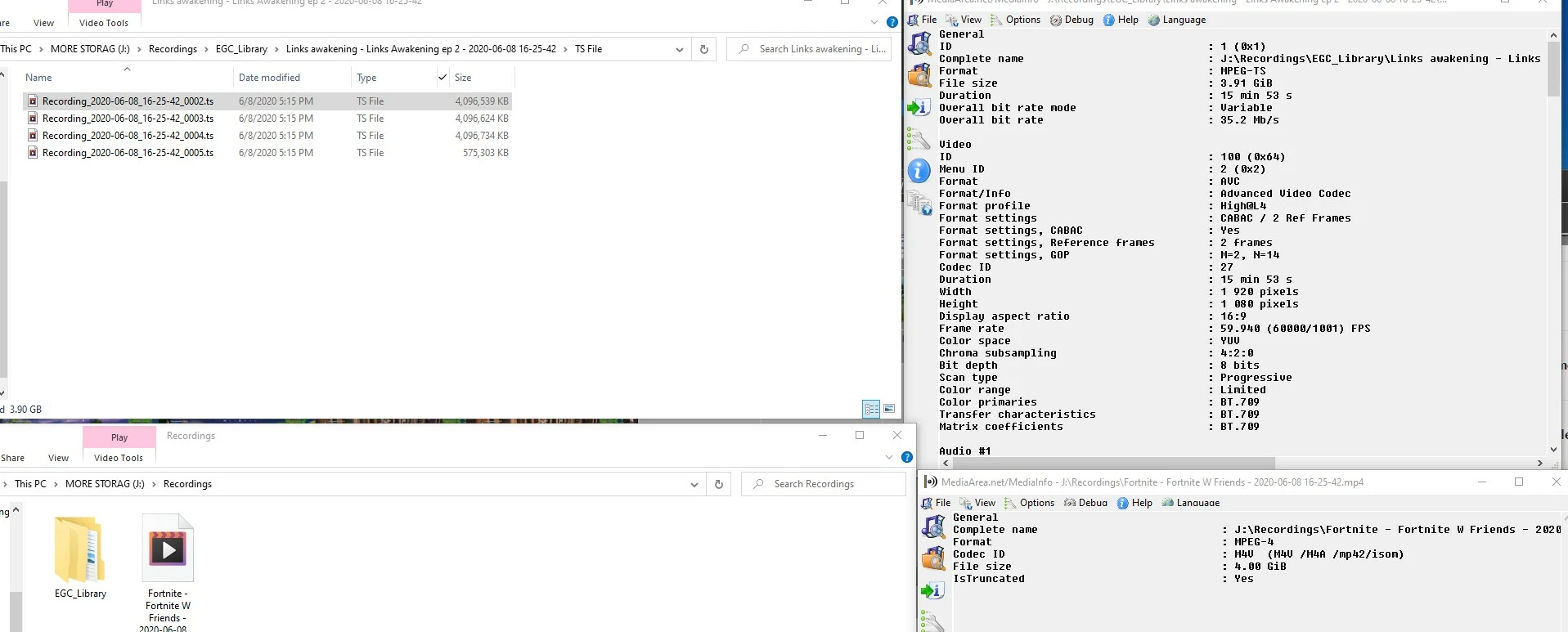Click scroll down arrow in upper MediaInfo

[1552, 450]
